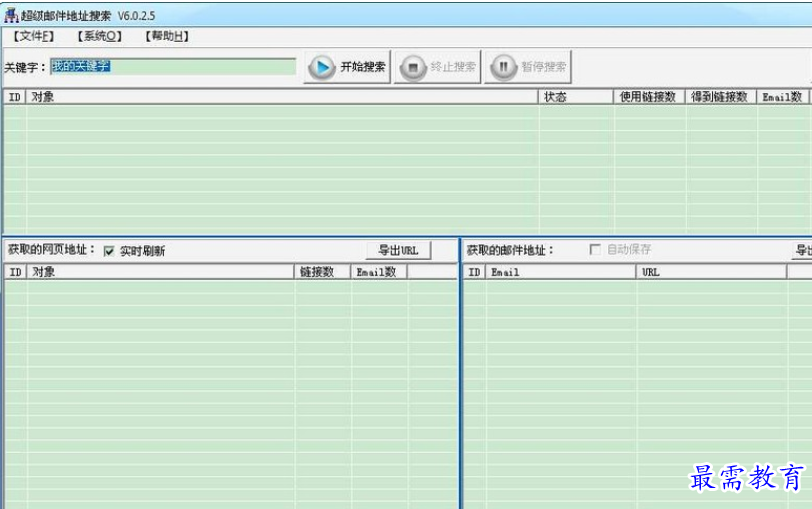The image size is (812, 509).
Task: Click the stop icon for 终止搜索
Action: [413, 67]
